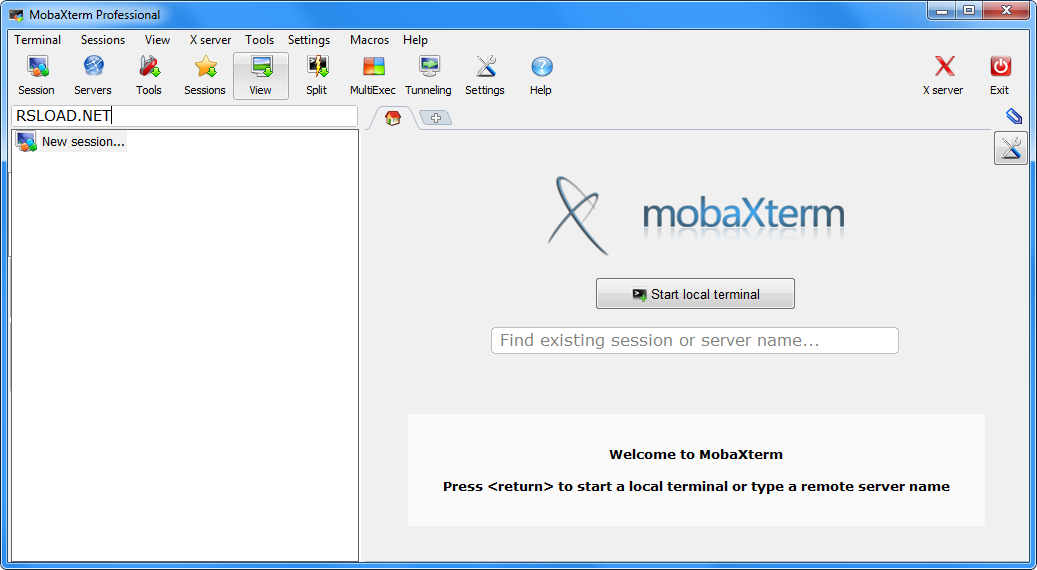Click the RSLOAD.NET quick search field

(x=185, y=116)
